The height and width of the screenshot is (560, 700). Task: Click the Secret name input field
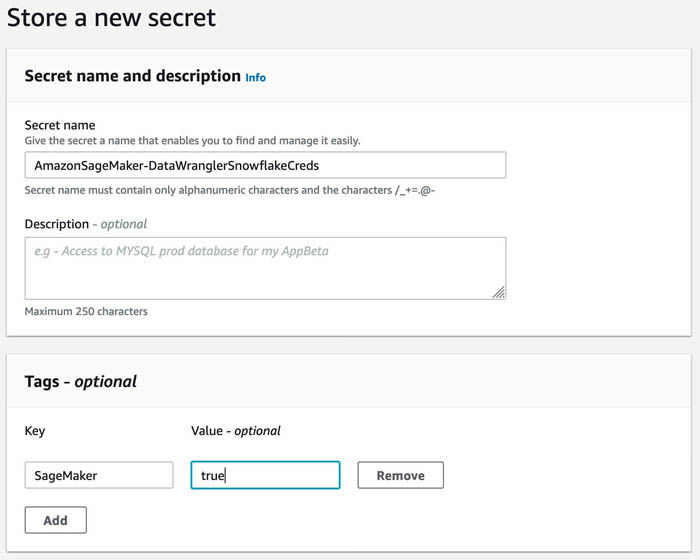pos(265,165)
